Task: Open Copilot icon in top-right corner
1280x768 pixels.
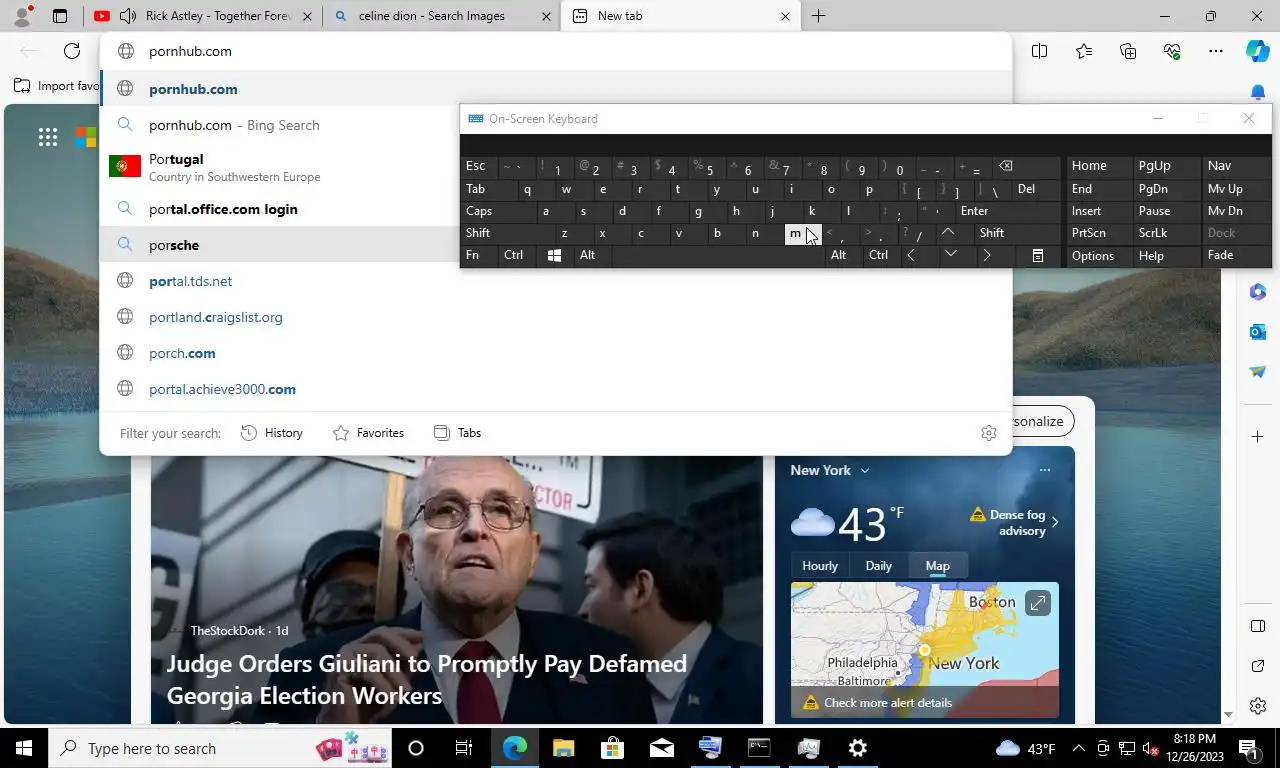Action: (1257, 51)
